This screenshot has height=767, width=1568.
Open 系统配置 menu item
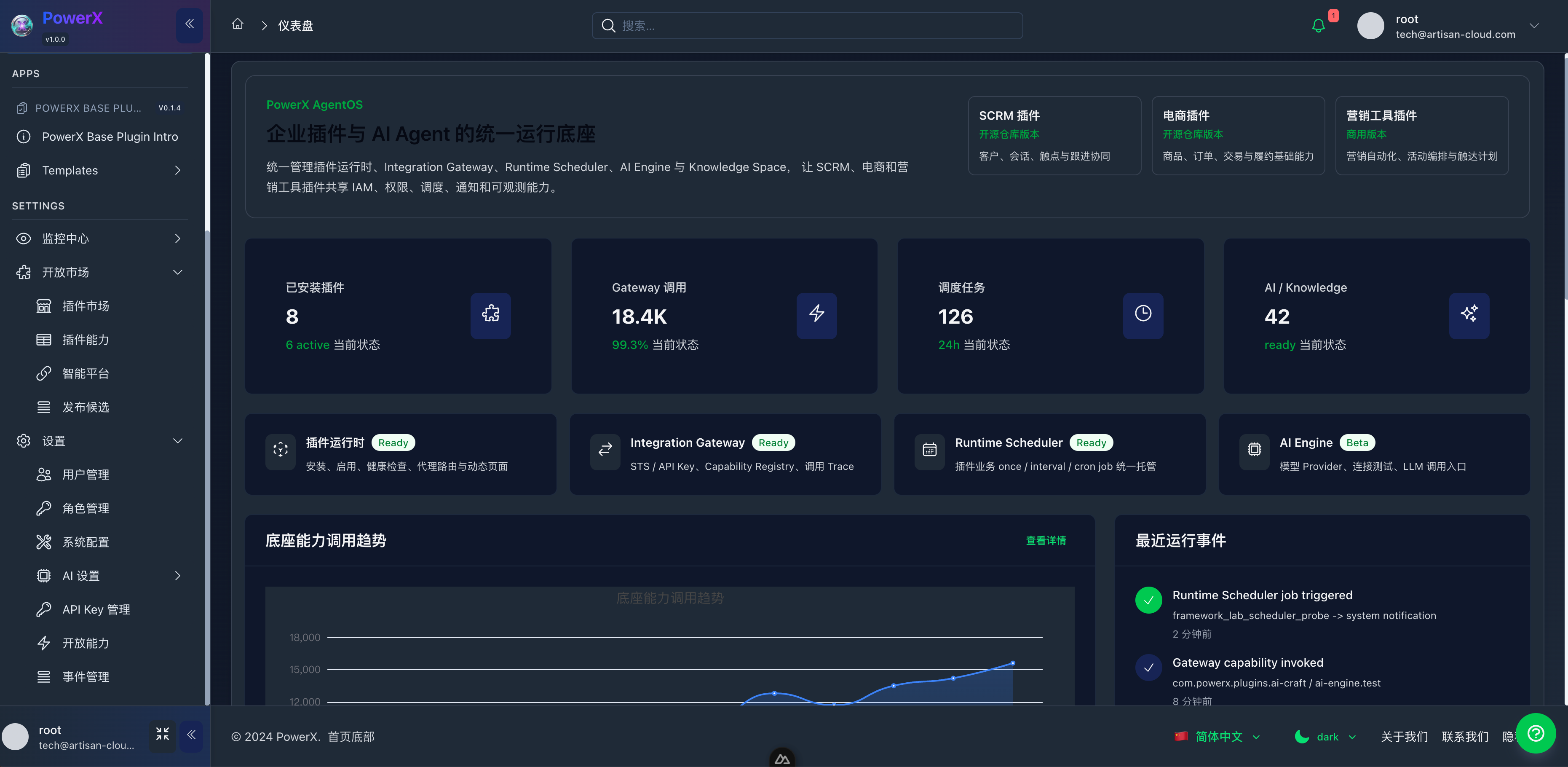click(x=110, y=542)
